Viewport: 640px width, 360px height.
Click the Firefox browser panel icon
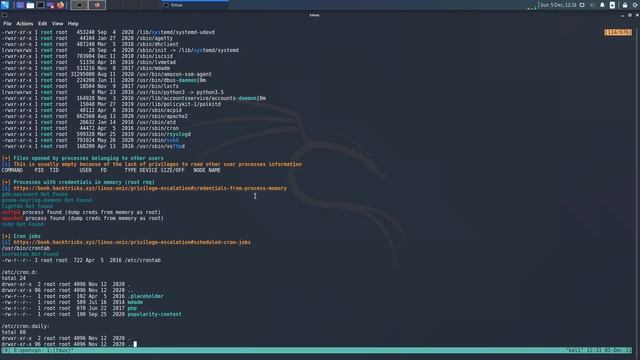tap(60, 5)
